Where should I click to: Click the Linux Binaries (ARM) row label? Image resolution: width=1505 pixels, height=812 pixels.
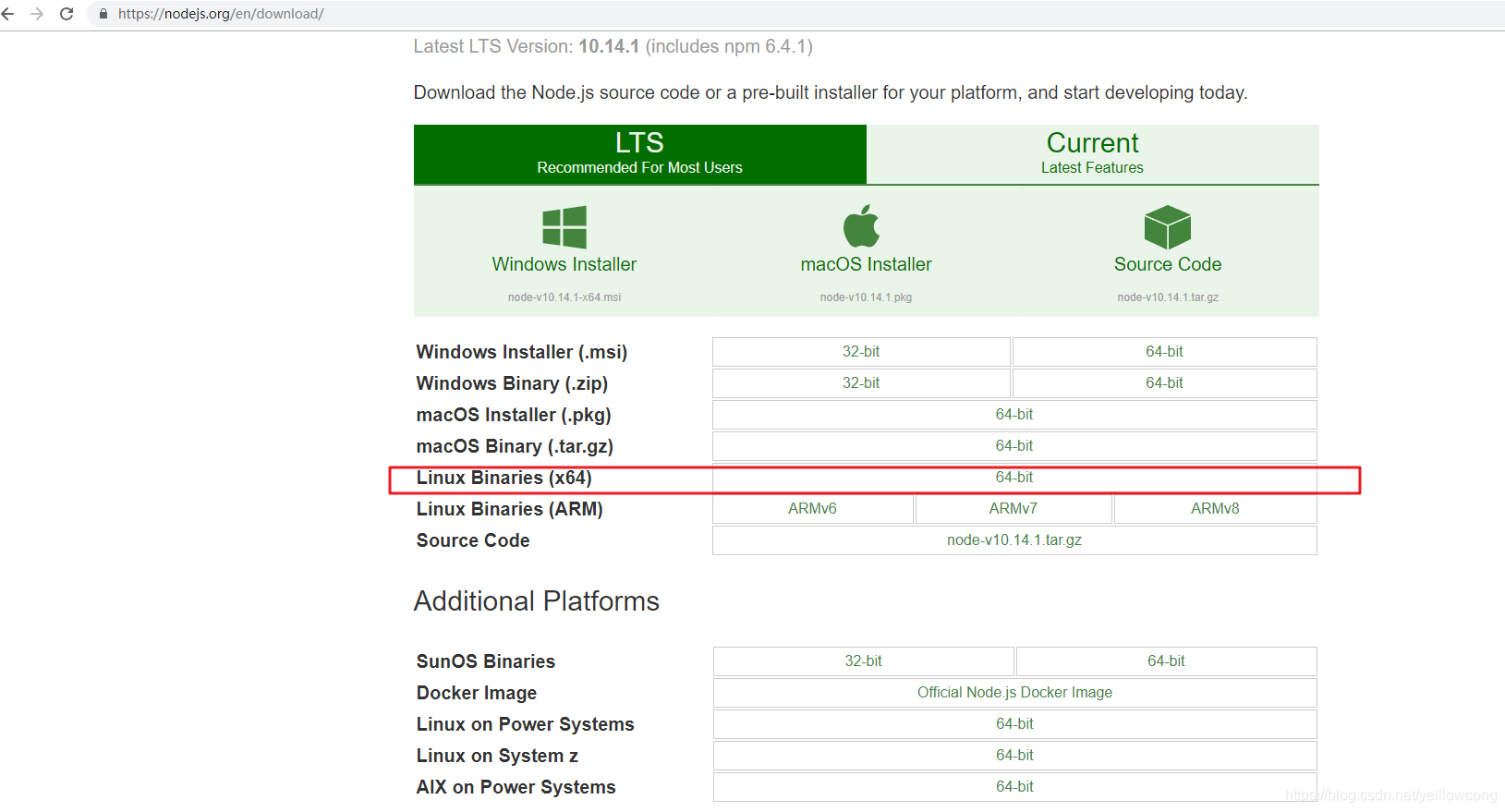pyautogui.click(x=510, y=509)
